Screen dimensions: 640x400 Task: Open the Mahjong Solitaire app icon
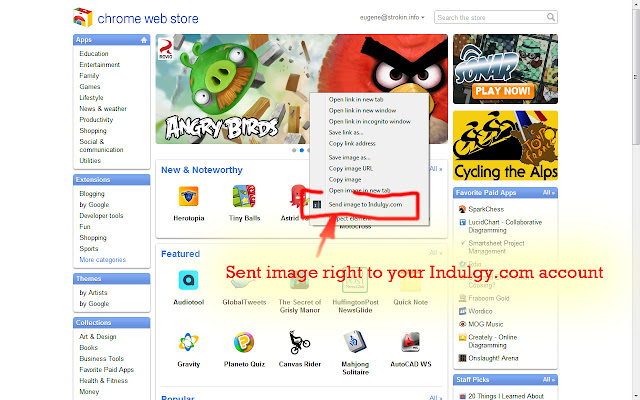(355, 342)
